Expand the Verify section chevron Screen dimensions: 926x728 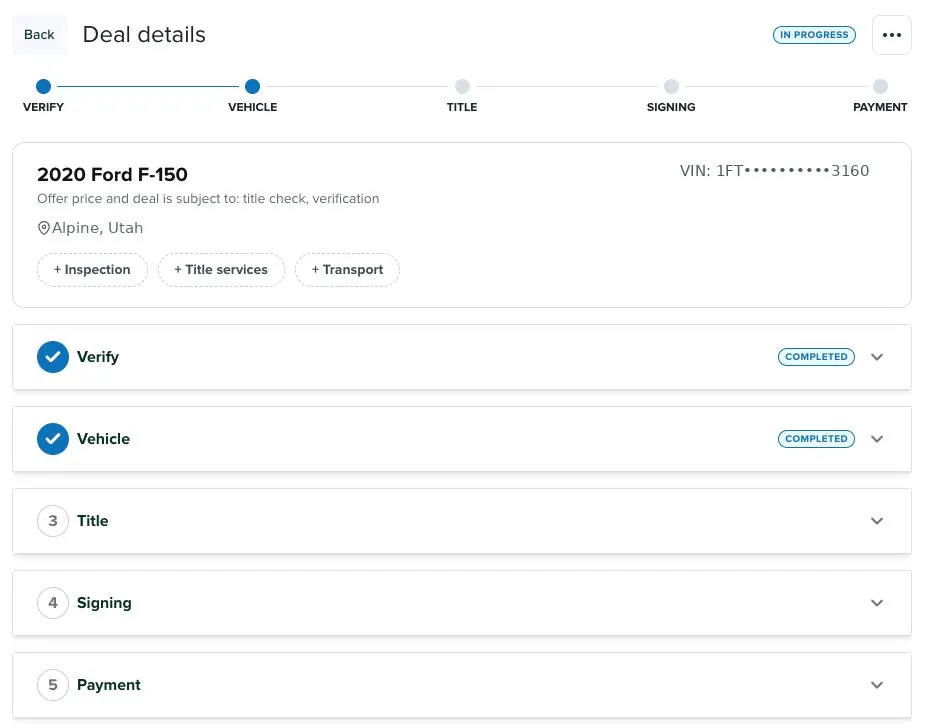point(877,357)
